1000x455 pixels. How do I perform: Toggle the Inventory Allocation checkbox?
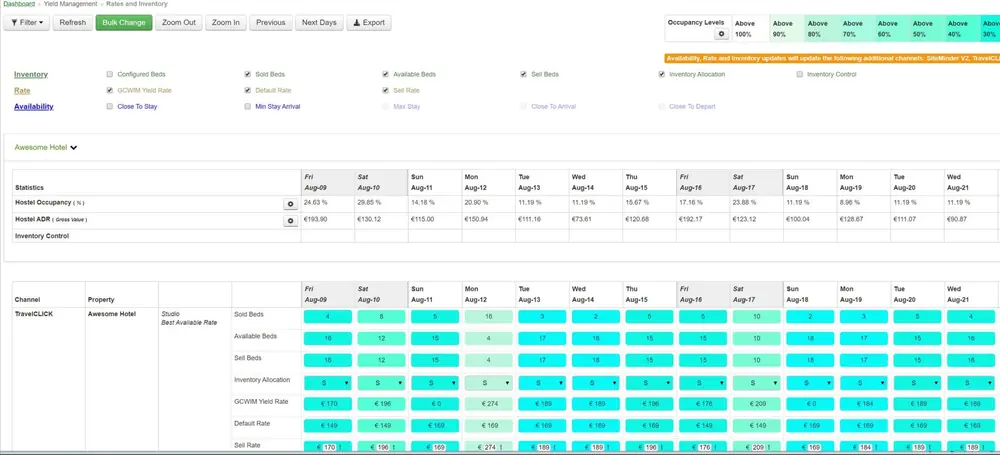[662, 75]
